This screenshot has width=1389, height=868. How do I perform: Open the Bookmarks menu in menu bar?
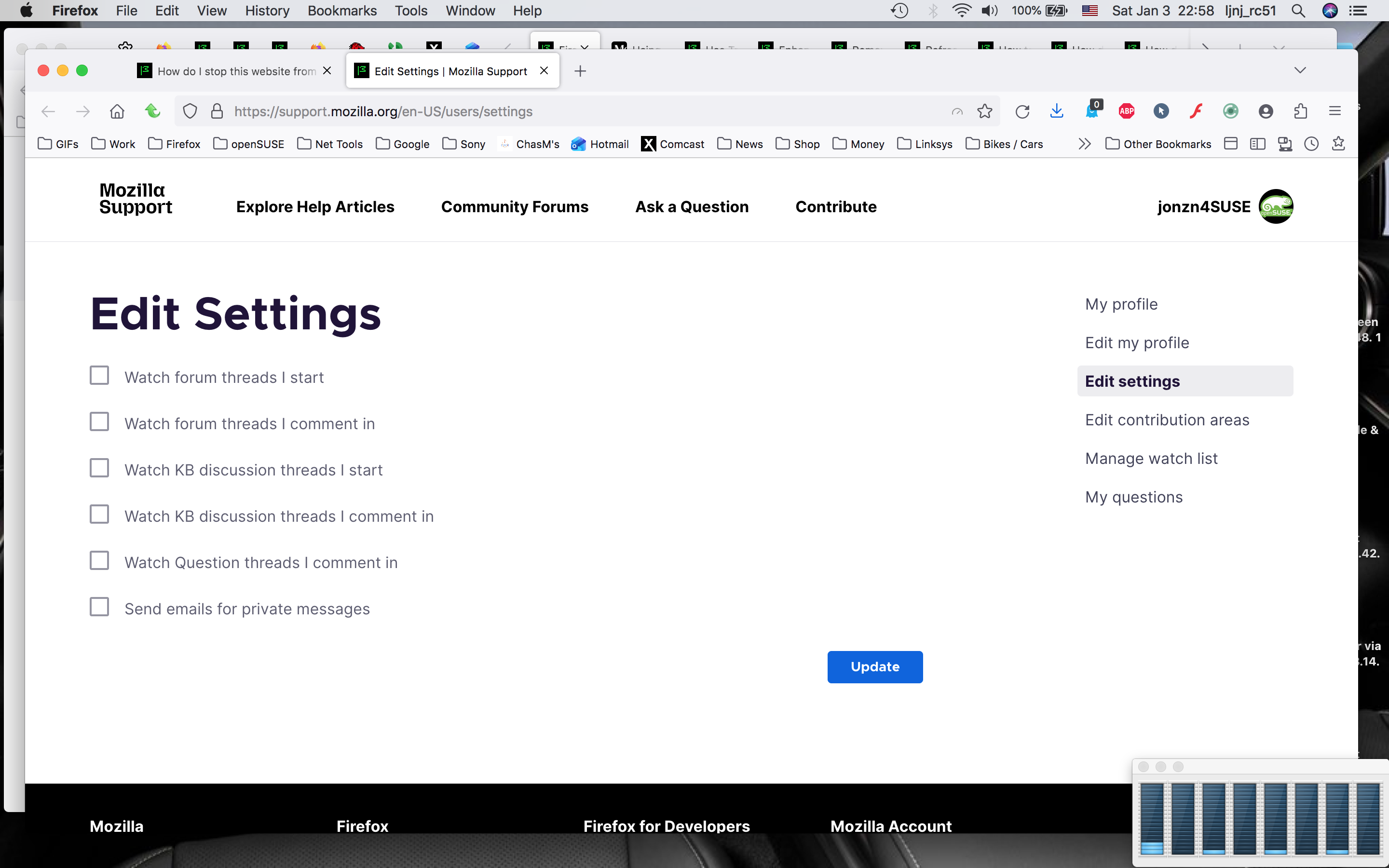click(341, 10)
